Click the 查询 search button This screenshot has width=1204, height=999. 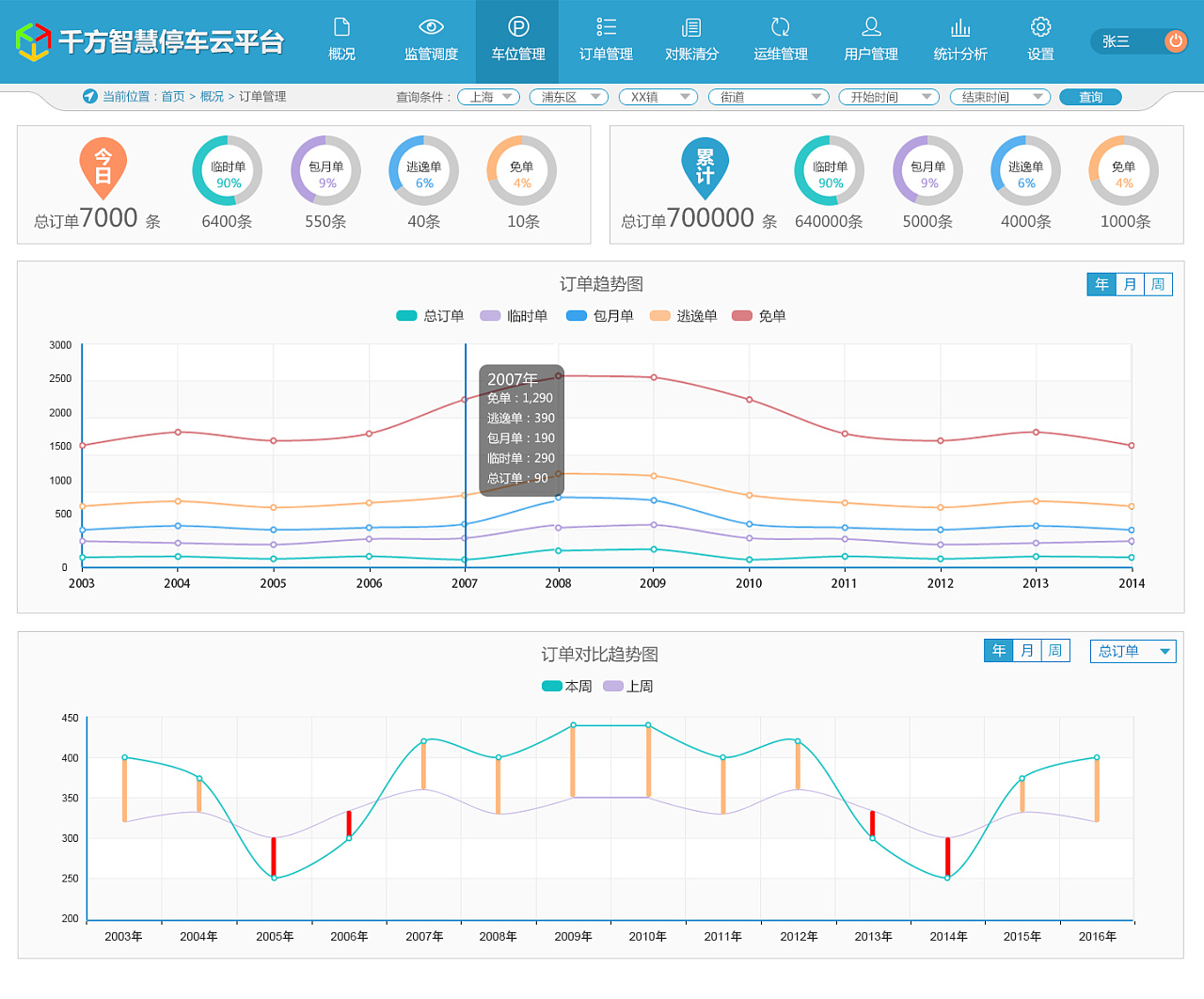click(x=1090, y=97)
